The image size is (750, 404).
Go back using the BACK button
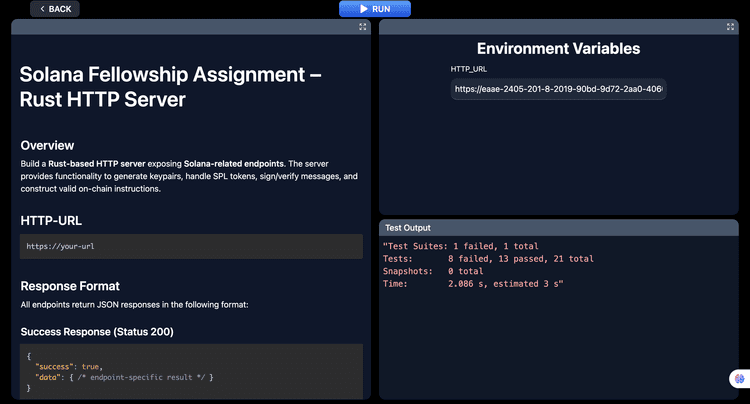pyautogui.click(x=55, y=9)
